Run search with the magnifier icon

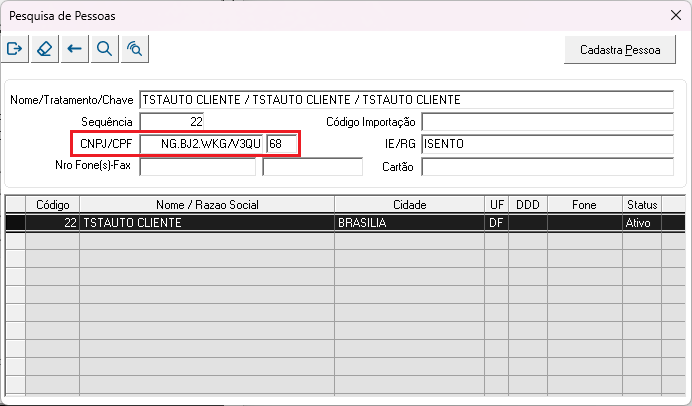point(105,49)
